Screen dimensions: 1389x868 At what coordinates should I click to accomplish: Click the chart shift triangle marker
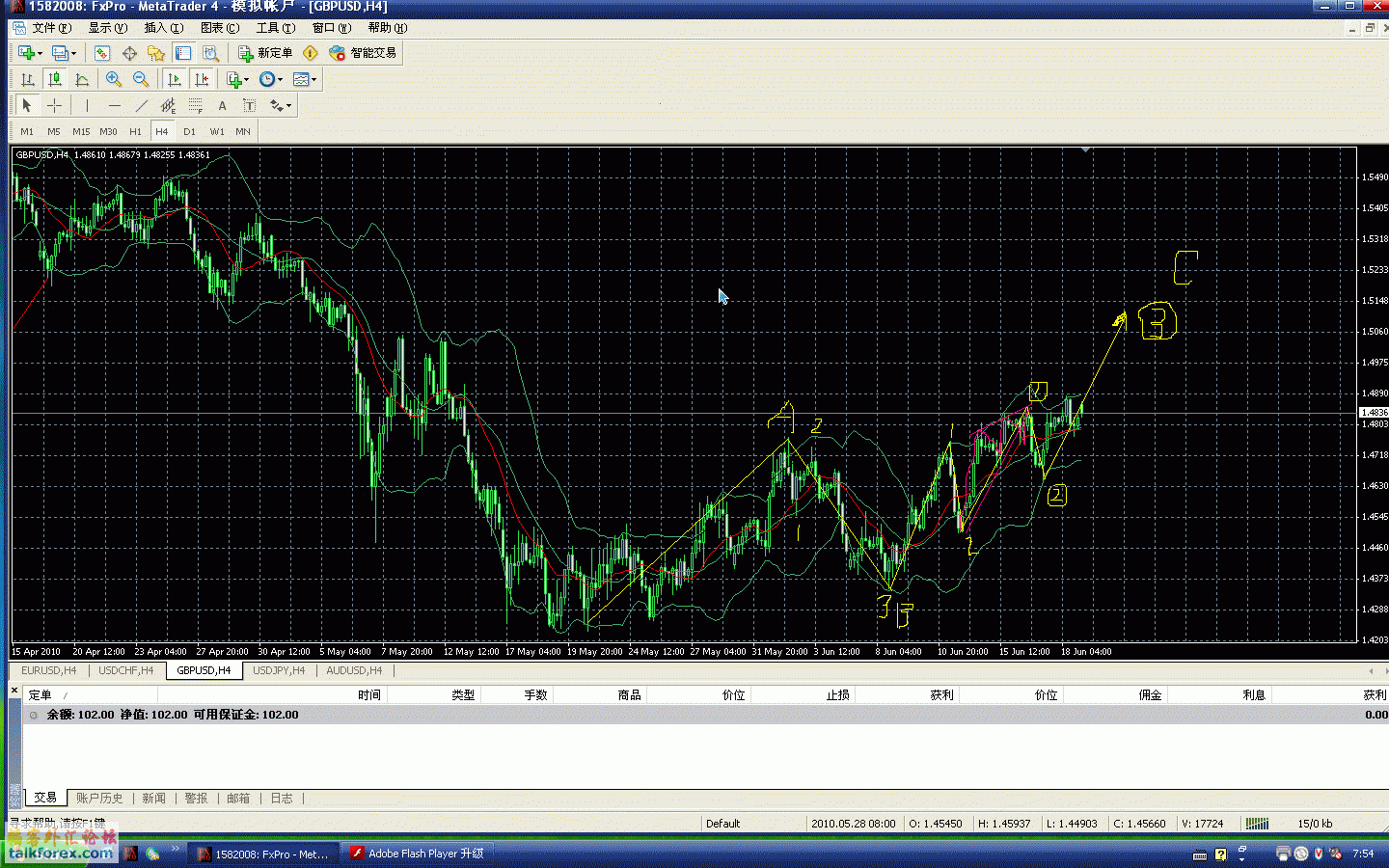tap(1086, 150)
